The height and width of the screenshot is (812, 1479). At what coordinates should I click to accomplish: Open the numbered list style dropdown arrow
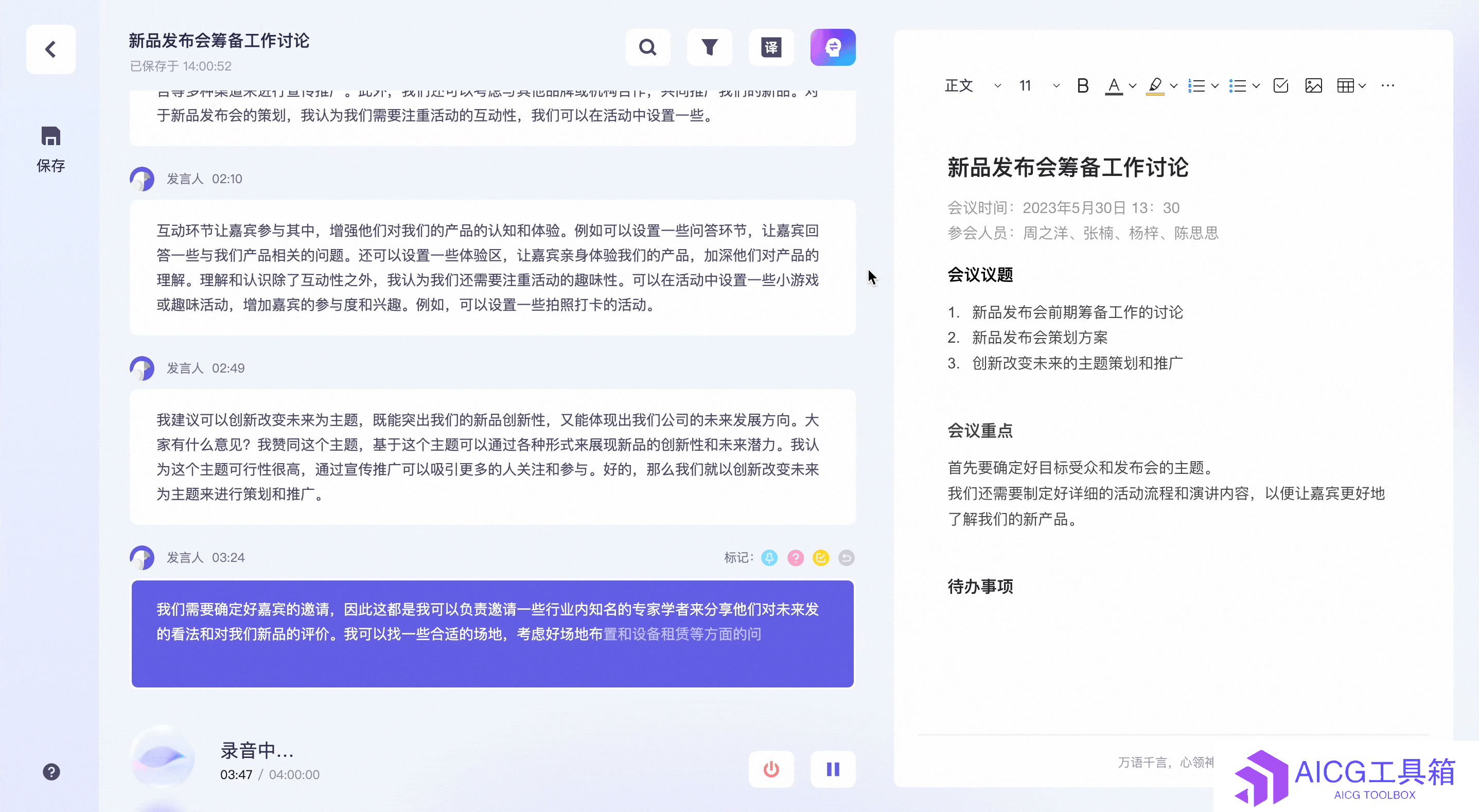coord(1215,86)
